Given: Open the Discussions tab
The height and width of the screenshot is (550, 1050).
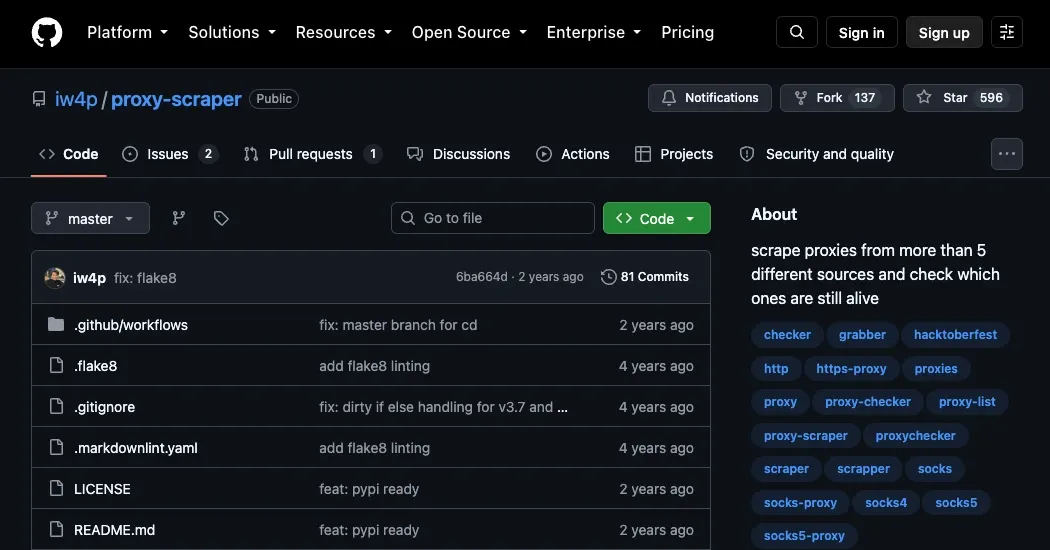Looking at the screenshot, I should tap(459, 154).
